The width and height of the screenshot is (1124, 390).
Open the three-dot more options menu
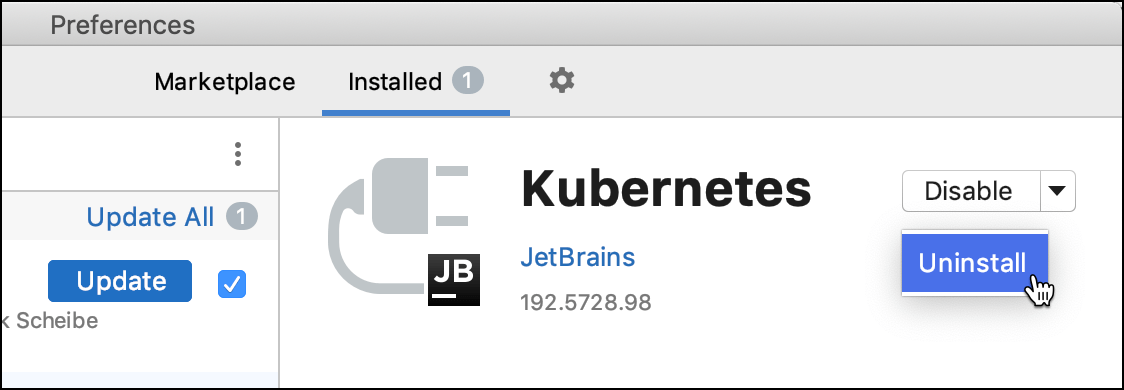click(238, 154)
